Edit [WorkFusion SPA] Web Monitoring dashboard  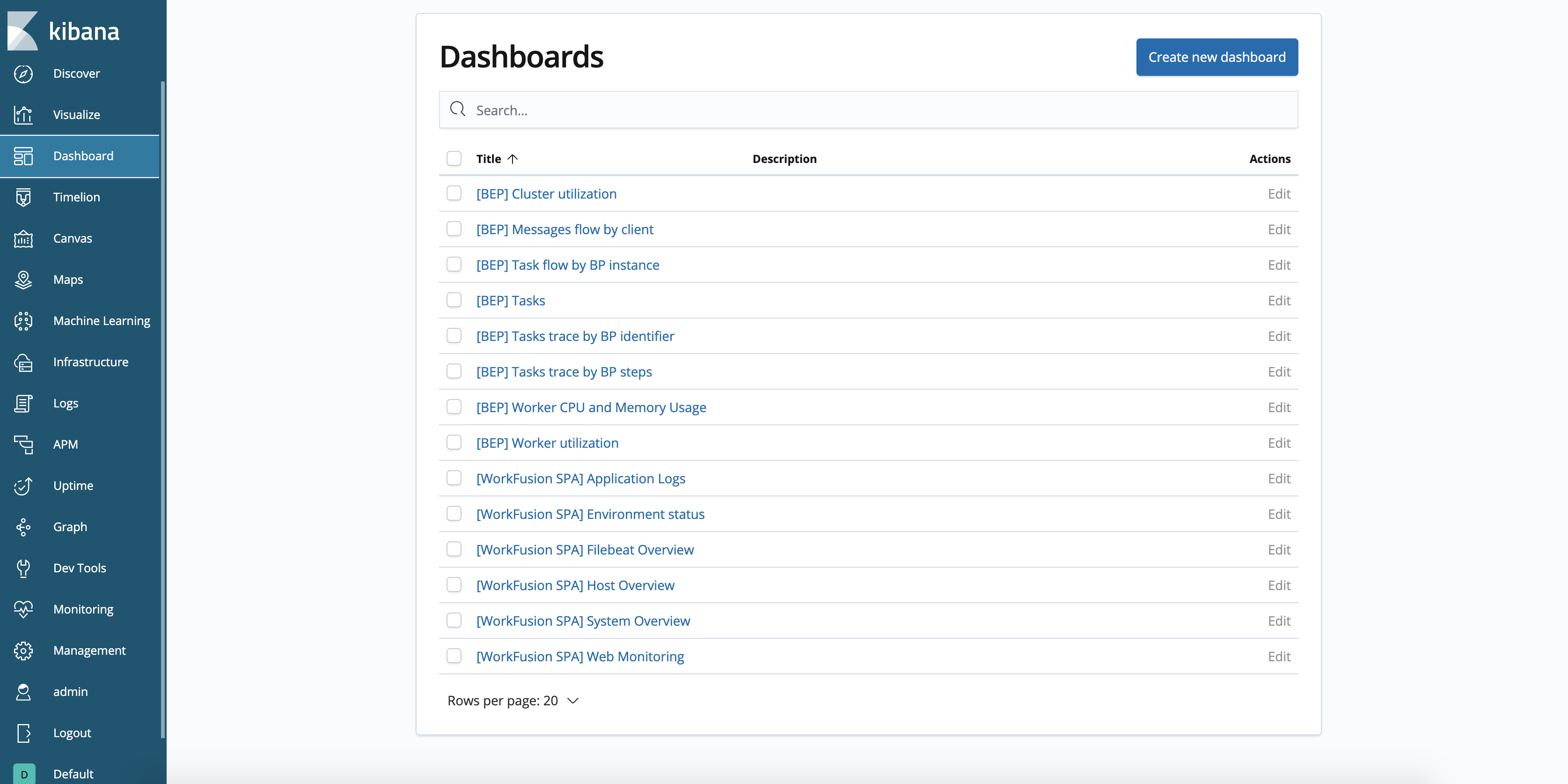point(1279,657)
